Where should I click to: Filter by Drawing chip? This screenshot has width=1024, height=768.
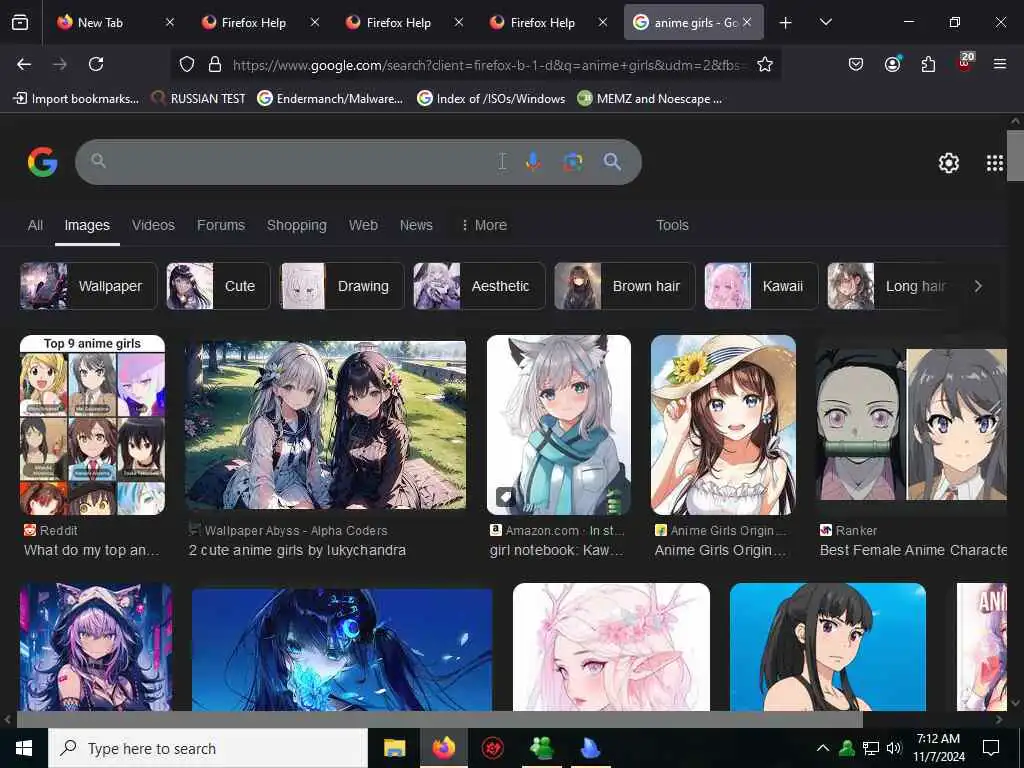342,286
